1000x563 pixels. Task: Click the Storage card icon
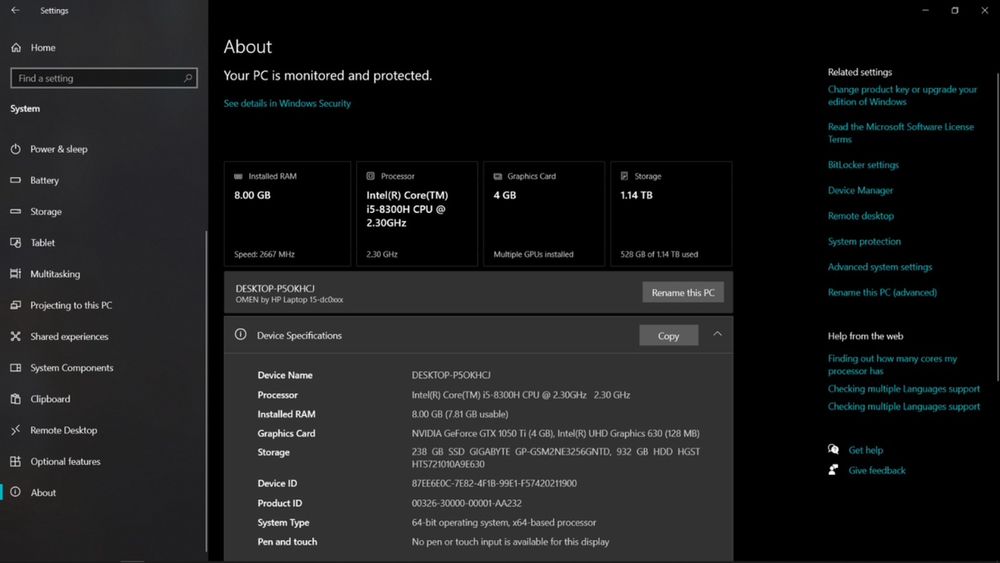pyautogui.click(x=624, y=176)
